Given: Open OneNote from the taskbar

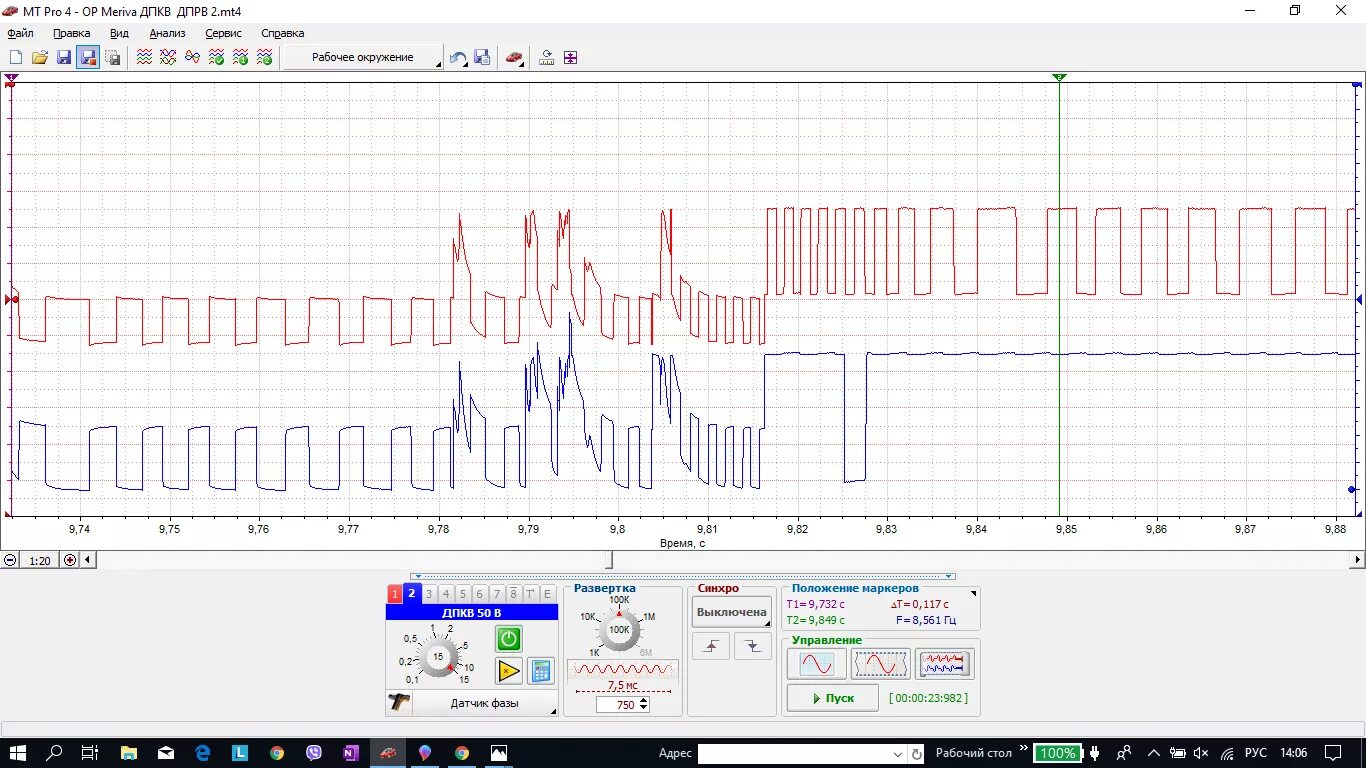Looking at the screenshot, I should 351,753.
